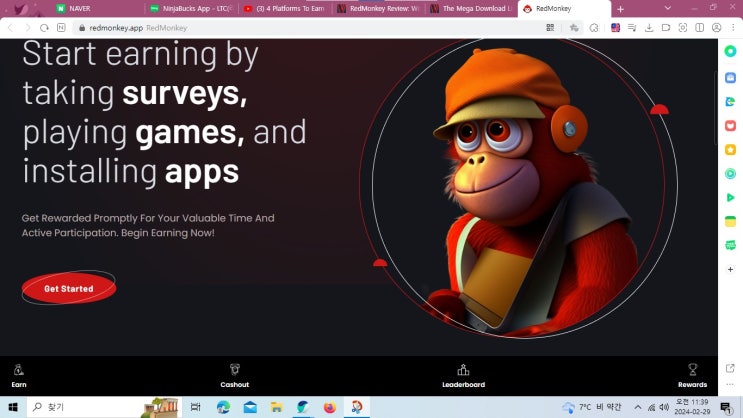This screenshot has height=418, width=743.
Task: Open the downloads icon
Action: pos(649,28)
